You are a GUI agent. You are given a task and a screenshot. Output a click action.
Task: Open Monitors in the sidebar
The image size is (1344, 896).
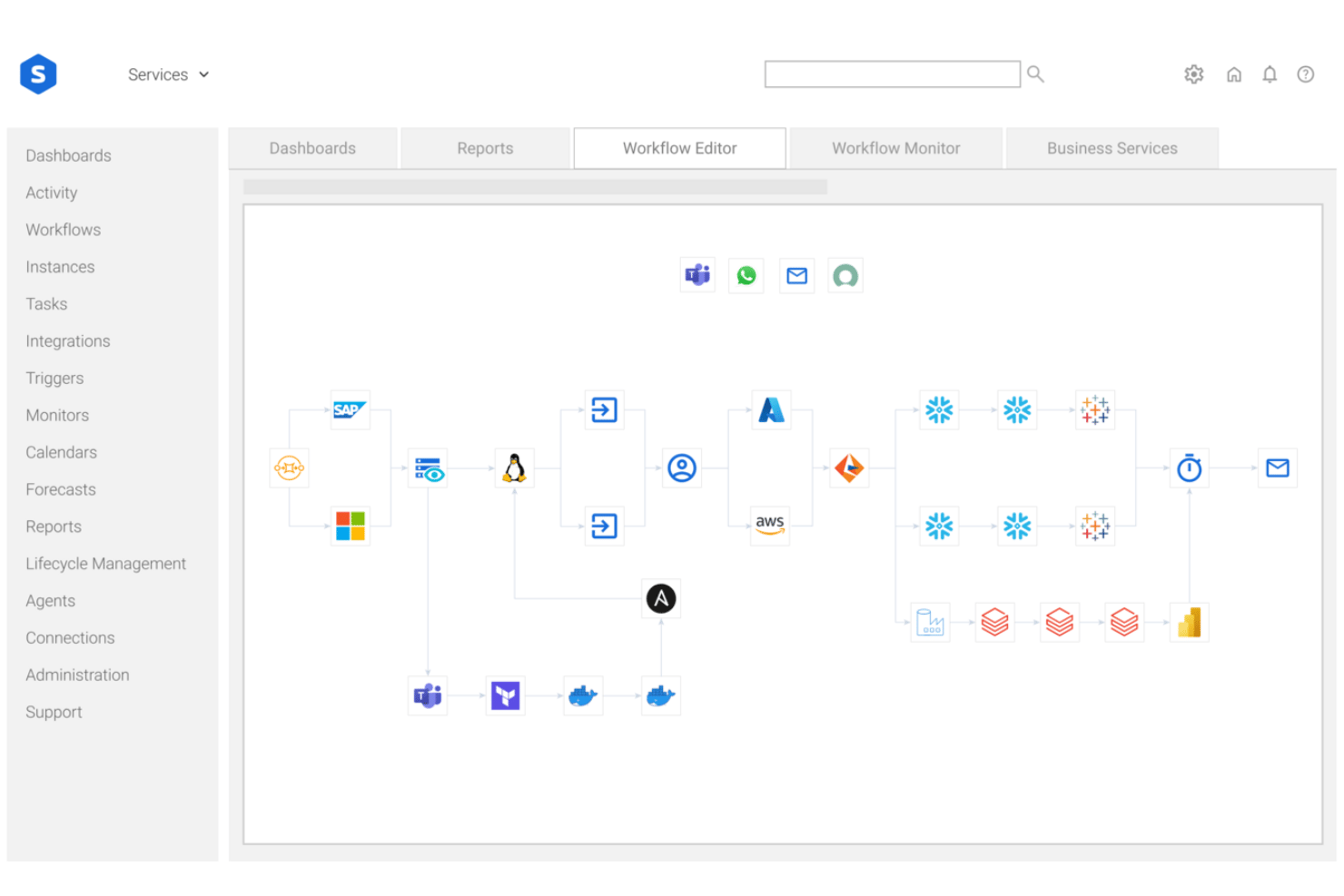click(x=57, y=416)
